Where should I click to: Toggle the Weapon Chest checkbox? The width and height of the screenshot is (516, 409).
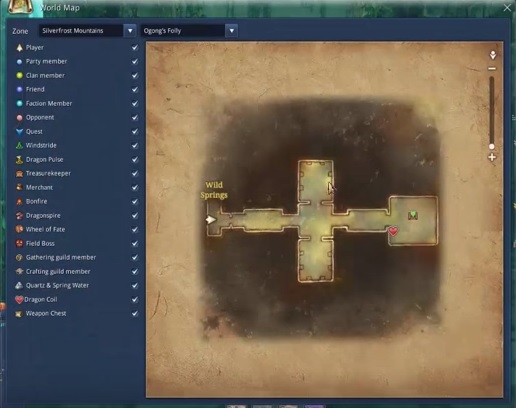pyautogui.click(x=135, y=314)
